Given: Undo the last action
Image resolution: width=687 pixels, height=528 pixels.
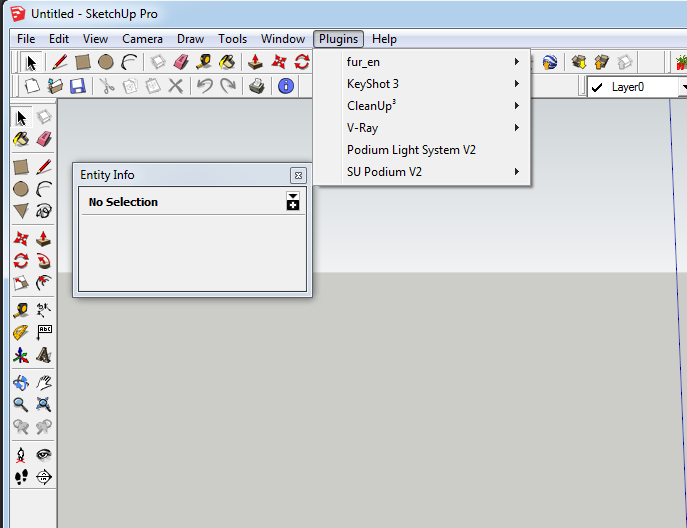Looking at the screenshot, I should [205, 86].
